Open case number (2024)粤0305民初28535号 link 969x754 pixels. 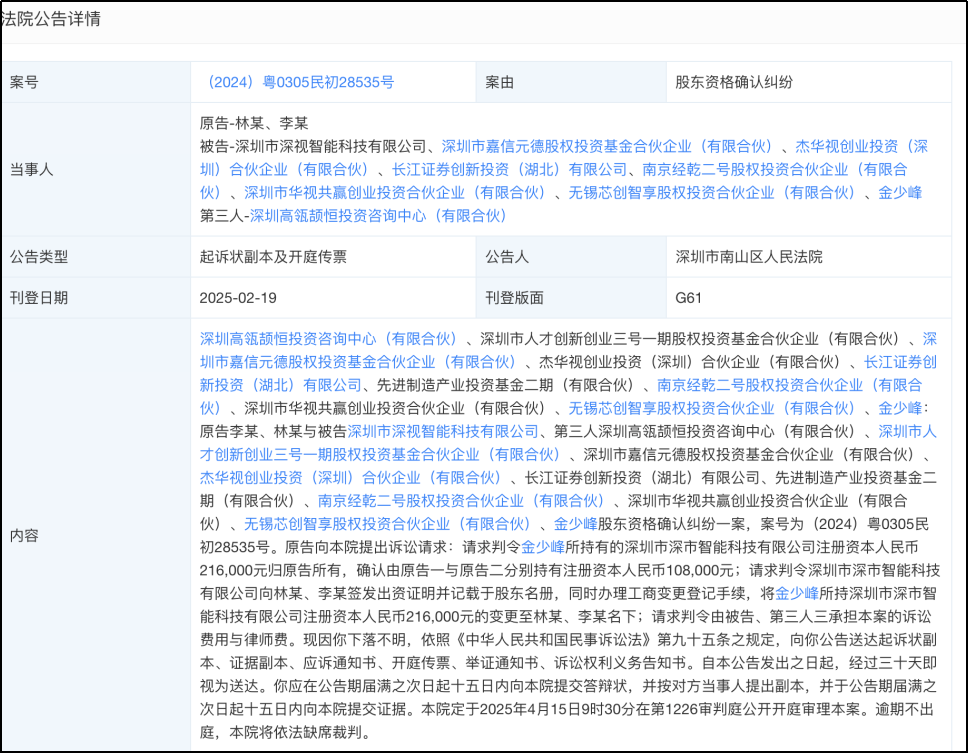pyautogui.click(x=297, y=82)
